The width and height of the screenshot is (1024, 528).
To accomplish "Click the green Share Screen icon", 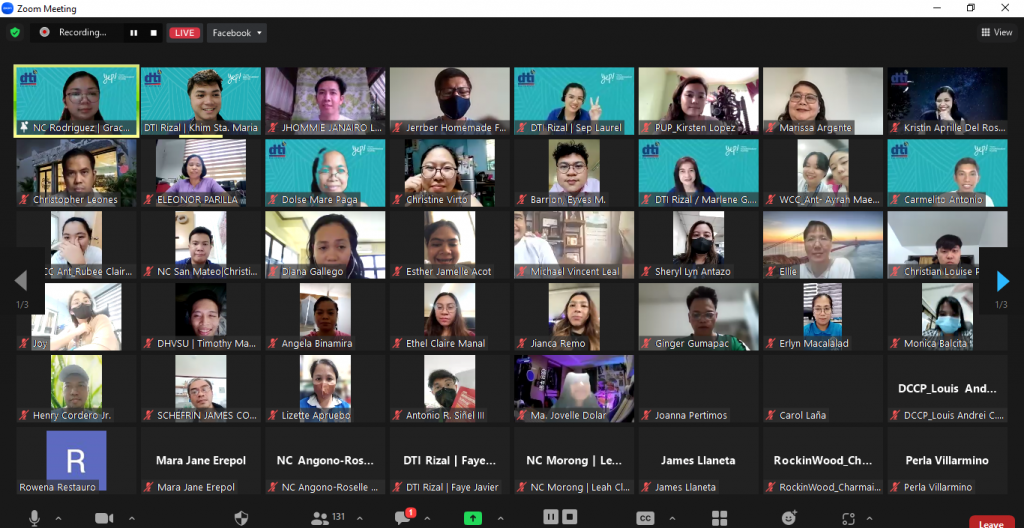I will point(473,518).
